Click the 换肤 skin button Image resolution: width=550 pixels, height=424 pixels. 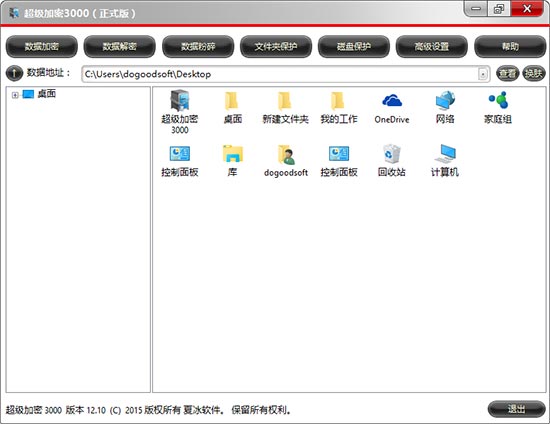[534, 73]
